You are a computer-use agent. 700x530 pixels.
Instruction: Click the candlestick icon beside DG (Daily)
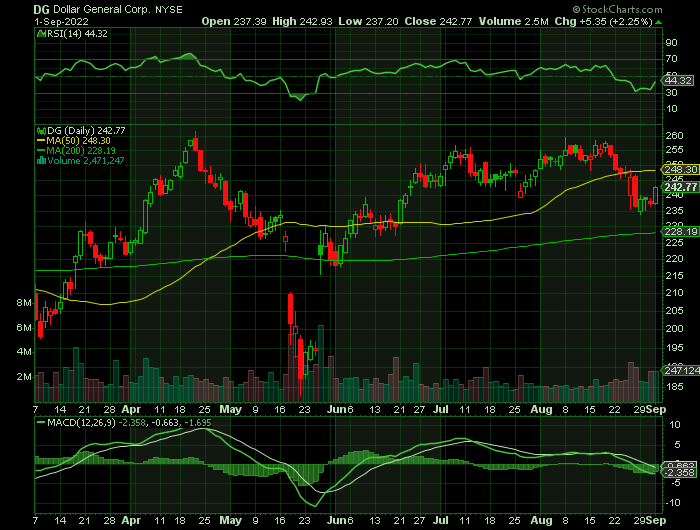pos(42,131)
